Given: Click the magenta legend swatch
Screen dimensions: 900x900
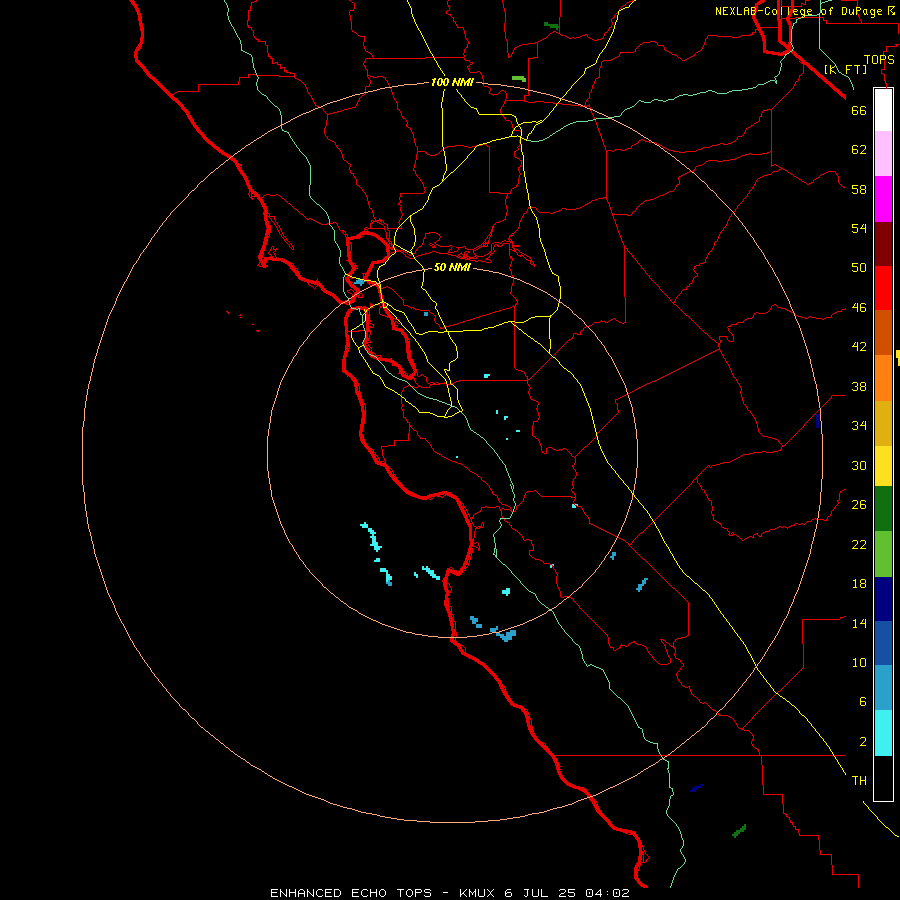Looking at the screenshot, I should (x=883, y=199).
